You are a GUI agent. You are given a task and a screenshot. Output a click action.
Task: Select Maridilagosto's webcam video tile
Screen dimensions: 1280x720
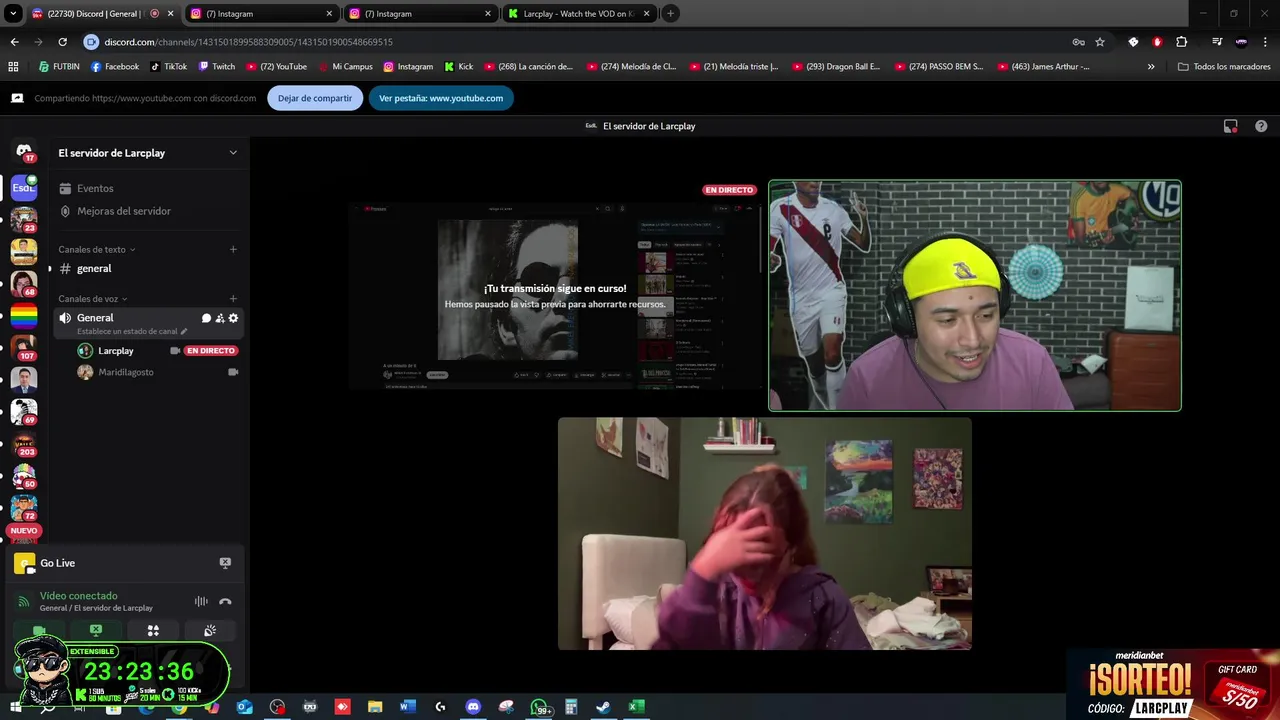(x=765, y=533)
